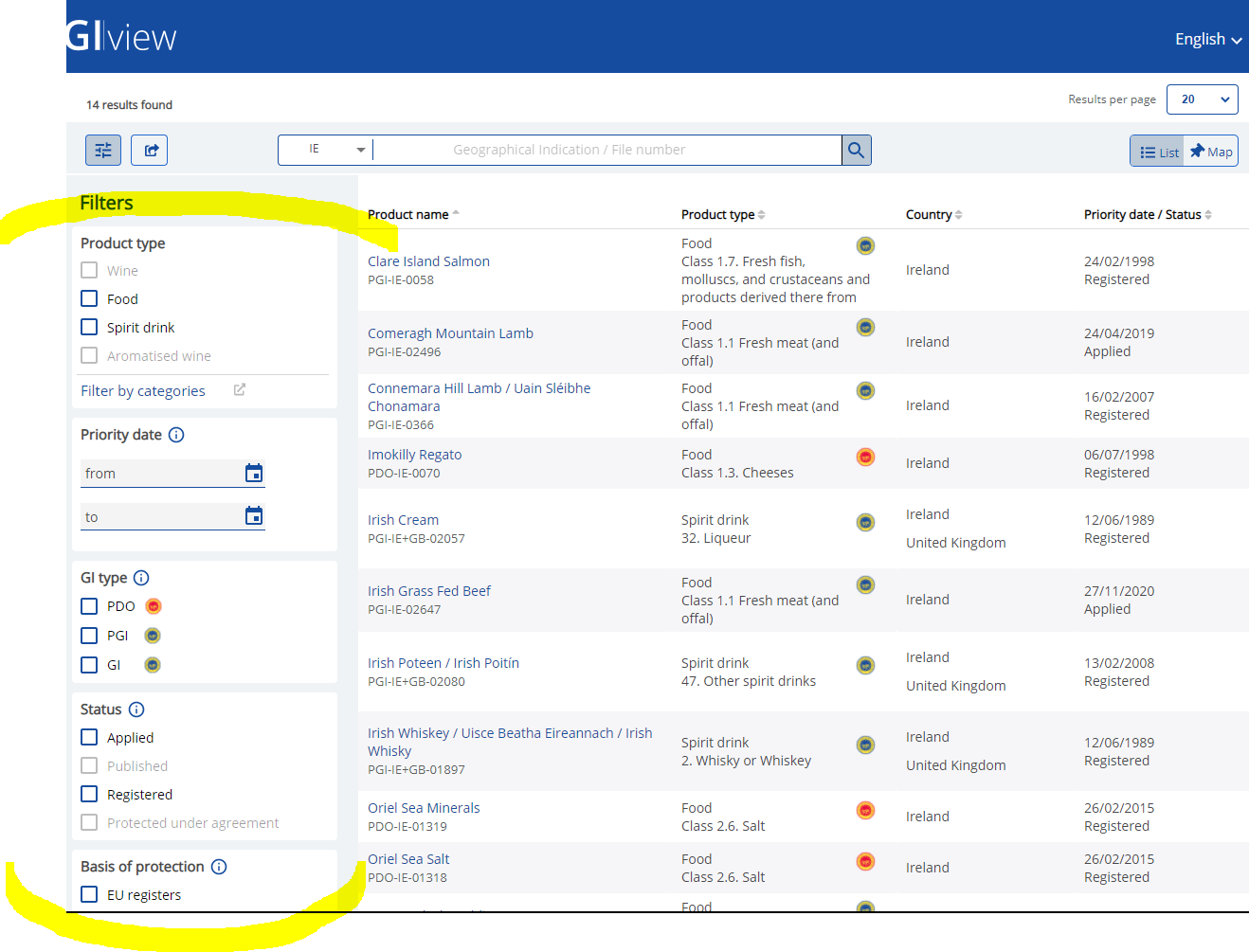Switch to List view
The height and width of the screenshot is (952, 1249).
[1158, 152]
